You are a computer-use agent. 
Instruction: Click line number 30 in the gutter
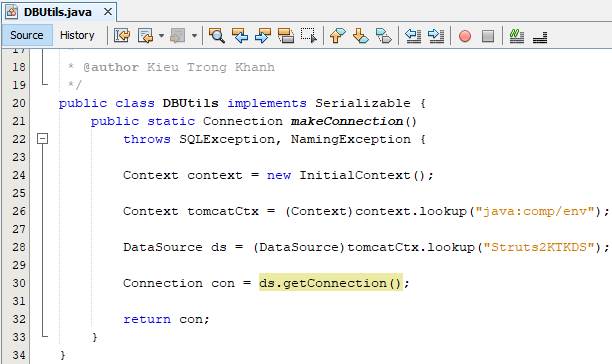[x=18, y=283]
